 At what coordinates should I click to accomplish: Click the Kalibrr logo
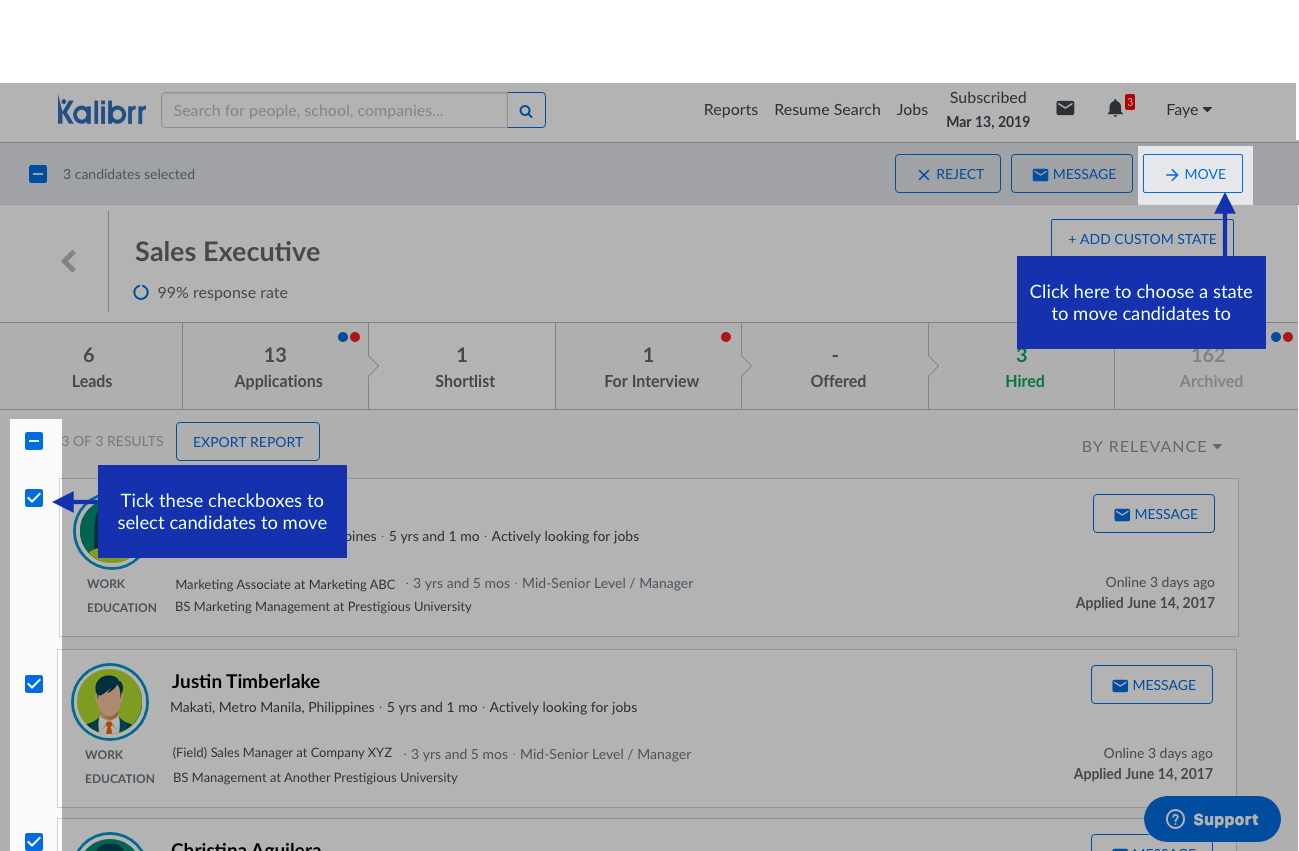101,110
